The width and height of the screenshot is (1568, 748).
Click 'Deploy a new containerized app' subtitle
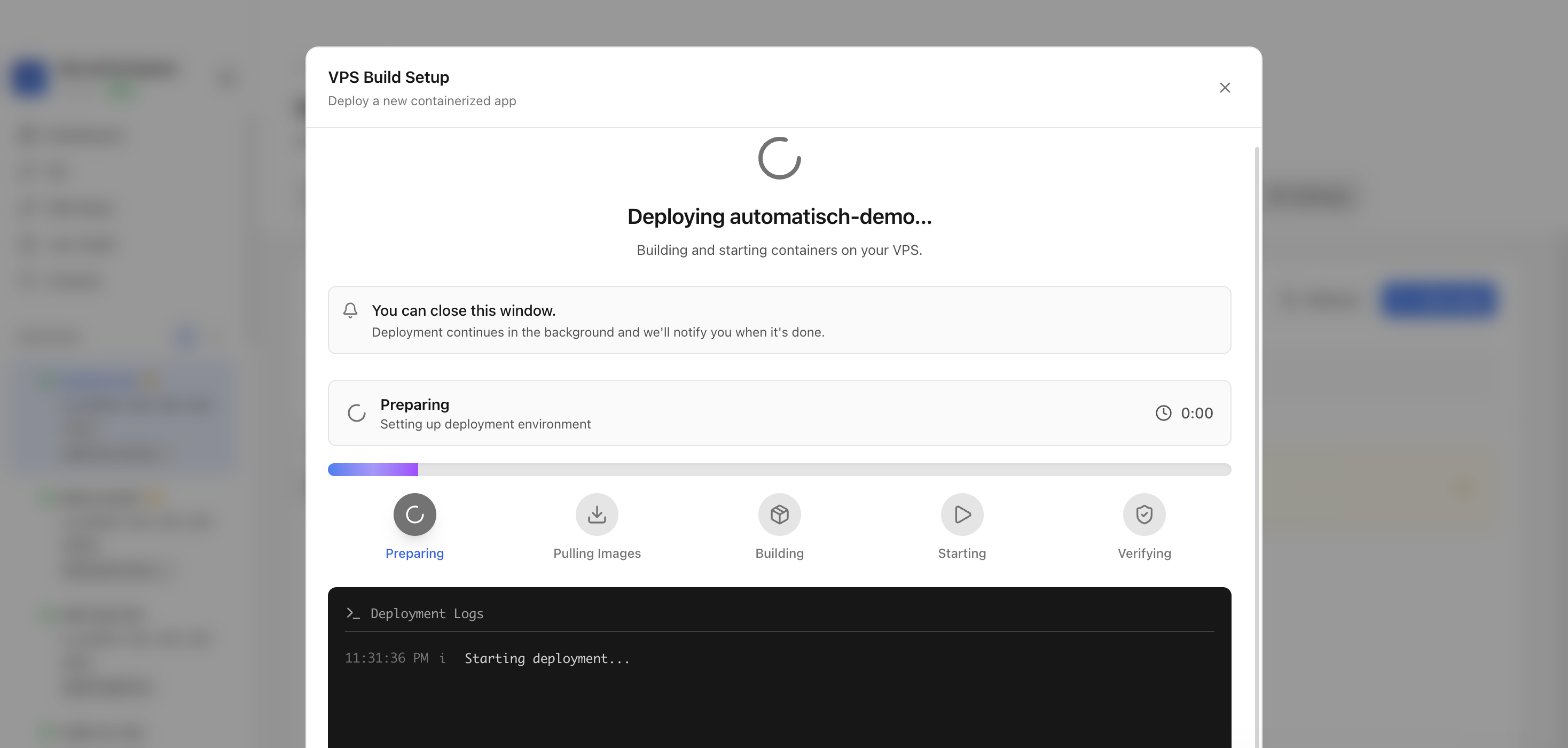422,101
